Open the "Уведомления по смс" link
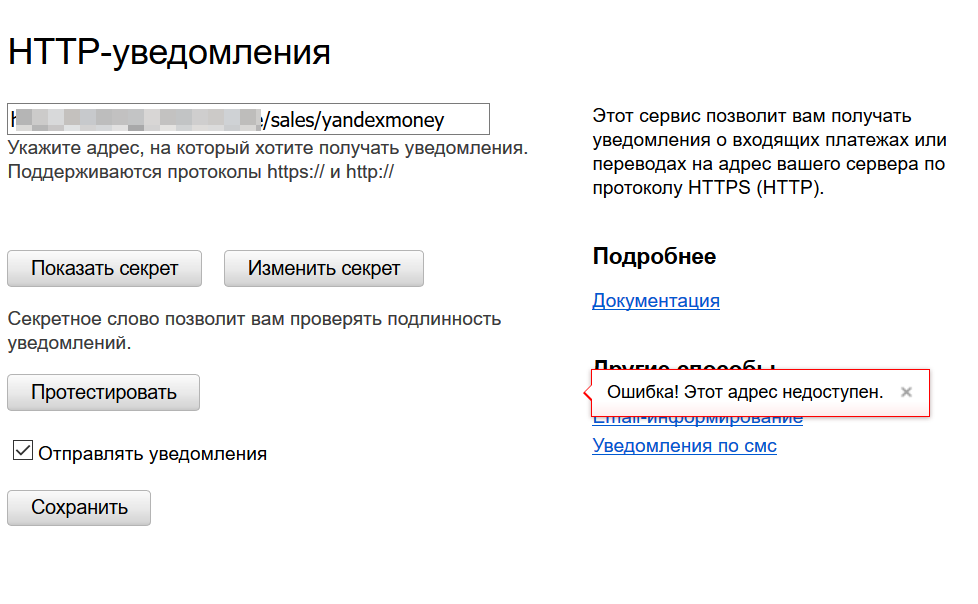Image resolution: width=978 pixels, height=604 pixels. coord(684,446)
